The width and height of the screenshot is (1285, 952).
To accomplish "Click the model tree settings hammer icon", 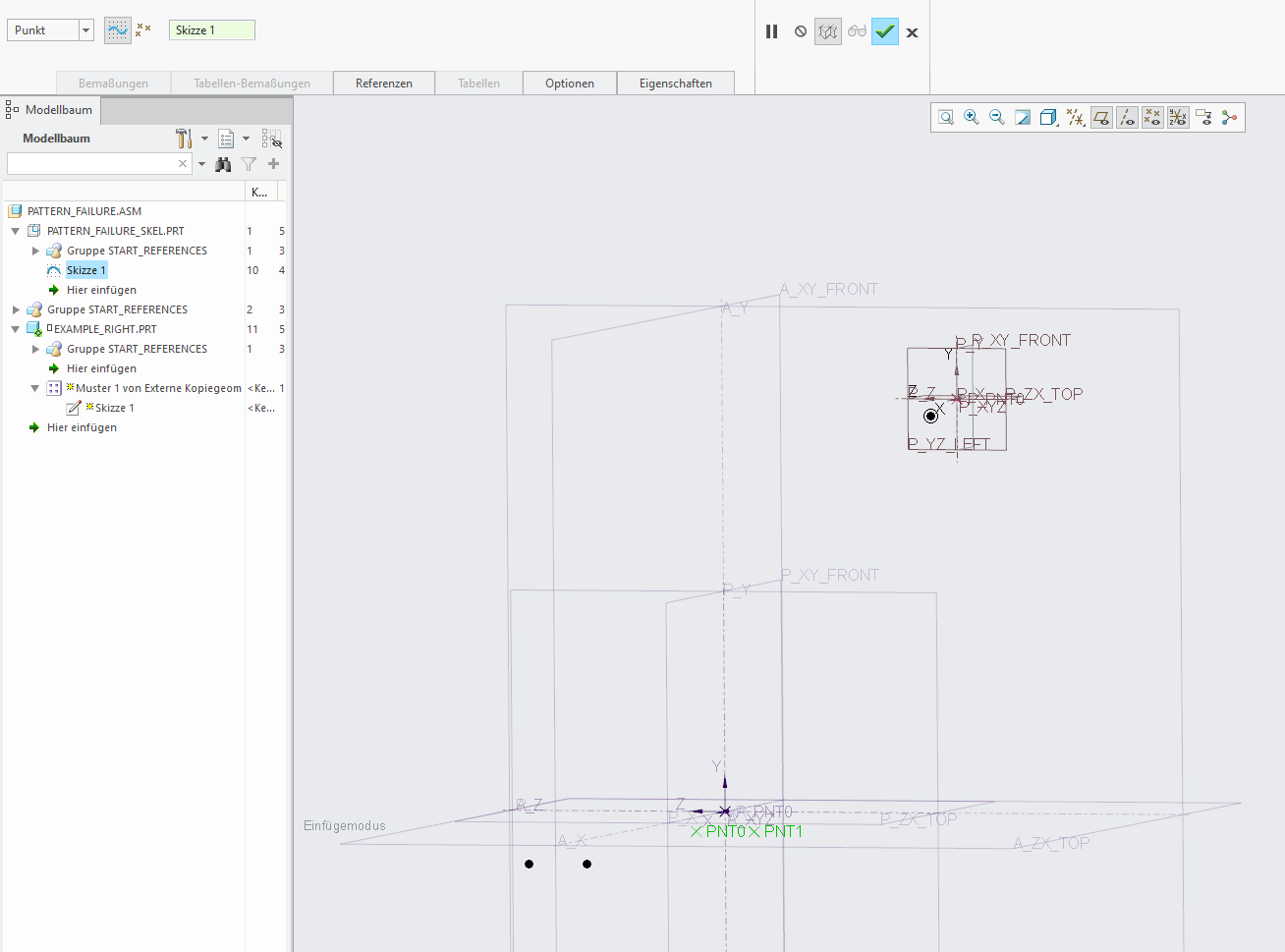I will pos(184,138).
